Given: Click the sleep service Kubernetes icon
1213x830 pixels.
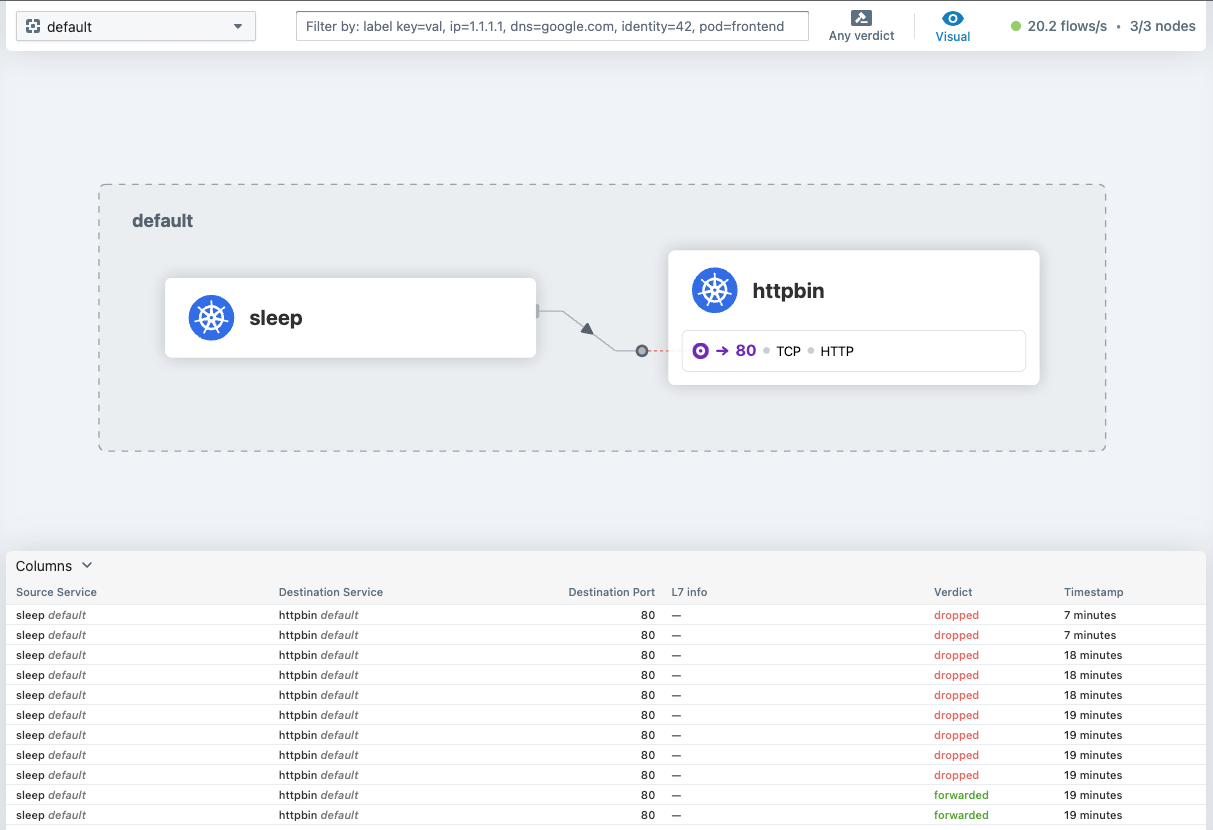Looking at the screenshot, I should coord(211,318).
